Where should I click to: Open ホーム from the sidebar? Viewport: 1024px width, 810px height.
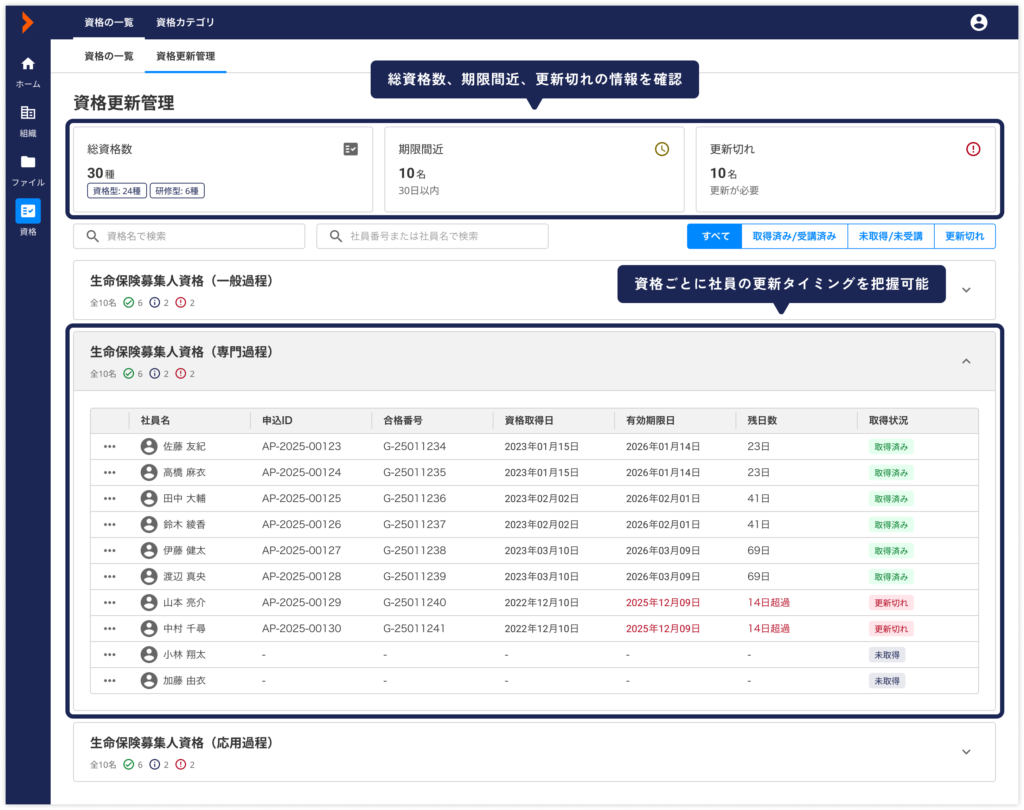tap(28, 72)
